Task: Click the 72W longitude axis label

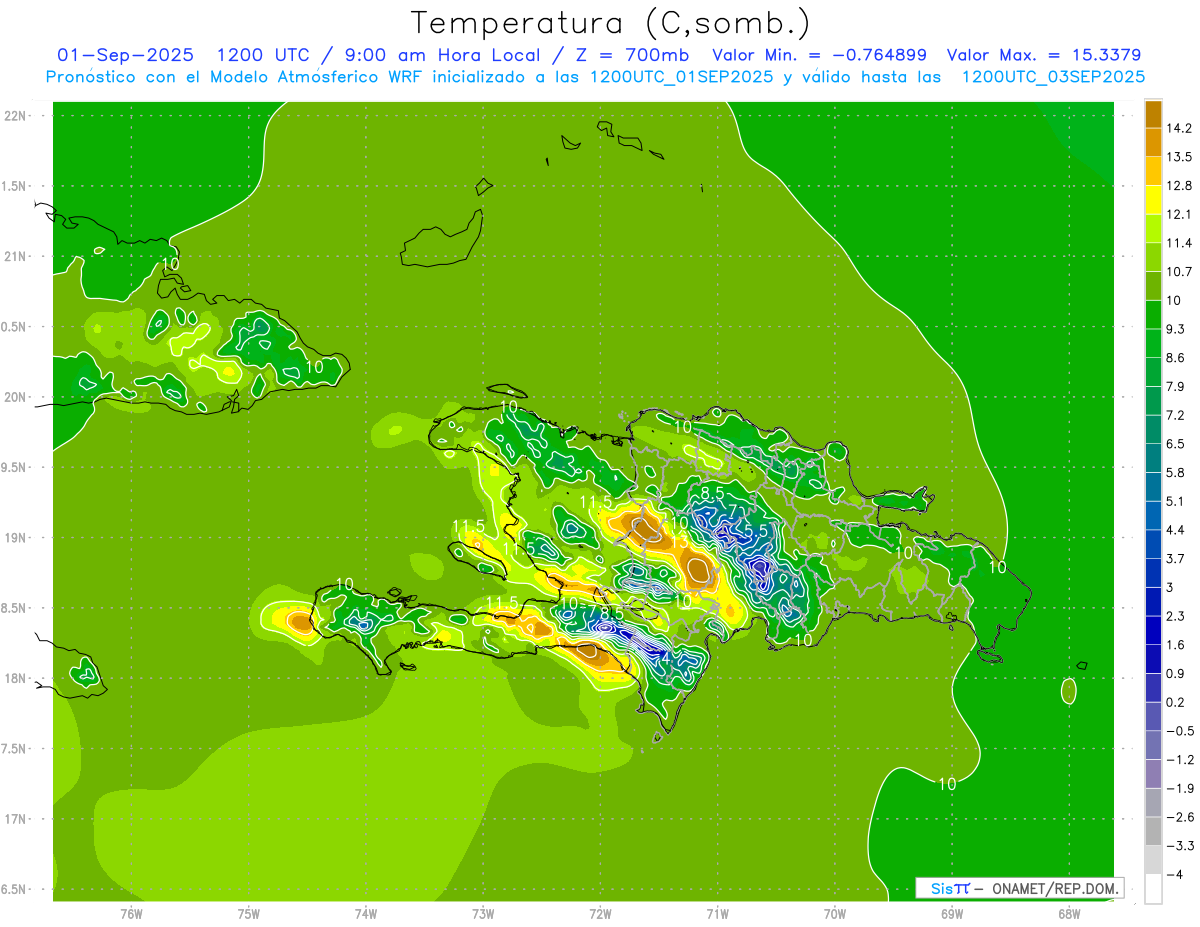Action: click(600, 914)
